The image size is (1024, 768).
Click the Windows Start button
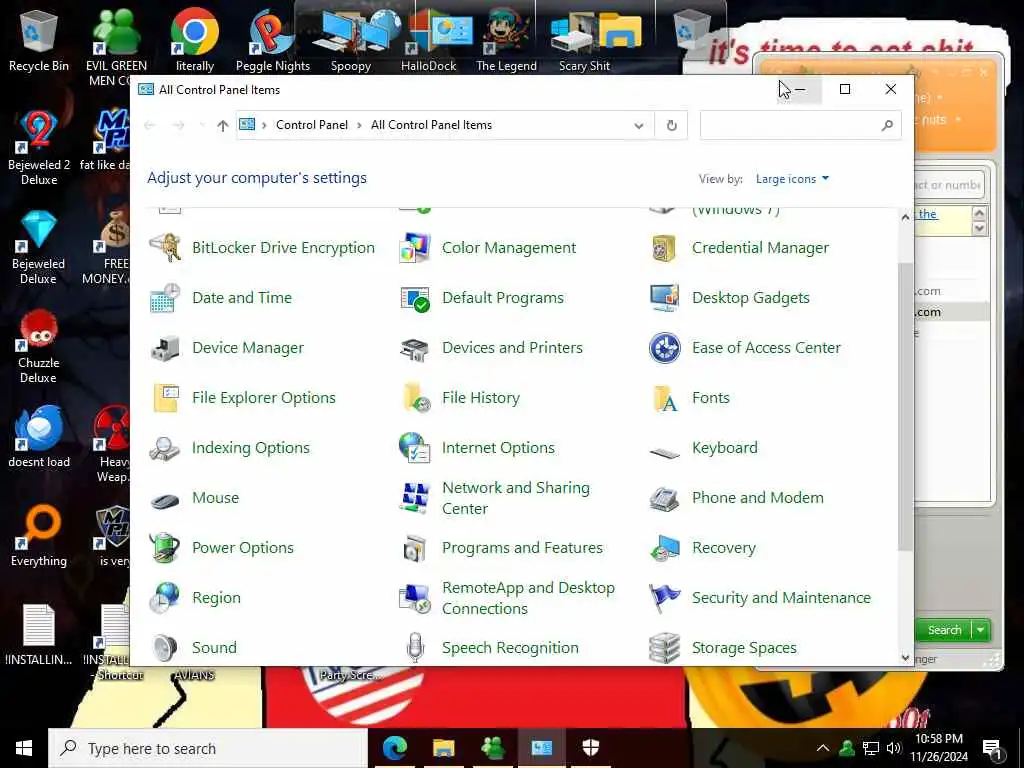point(24,748)
